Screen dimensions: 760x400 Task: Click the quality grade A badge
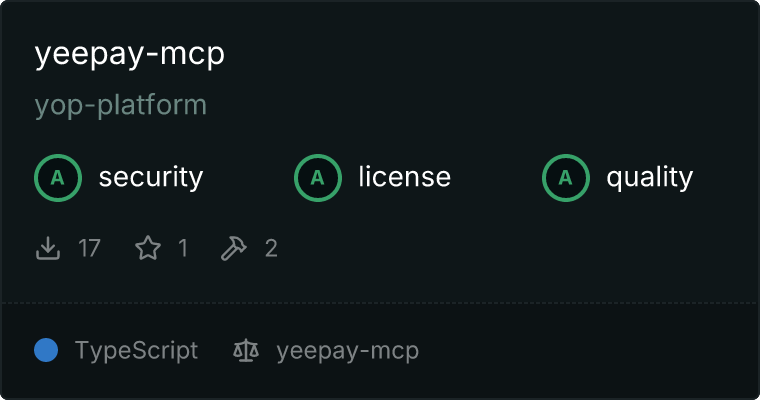pyautogui.click(x=566, y=178)
